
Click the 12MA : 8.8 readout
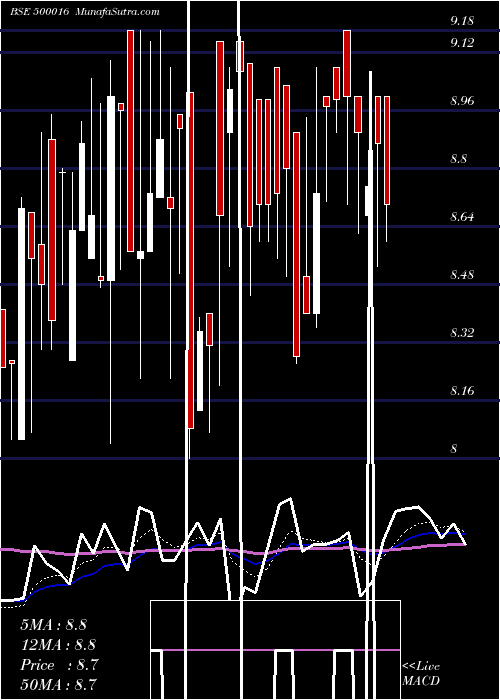58,645
